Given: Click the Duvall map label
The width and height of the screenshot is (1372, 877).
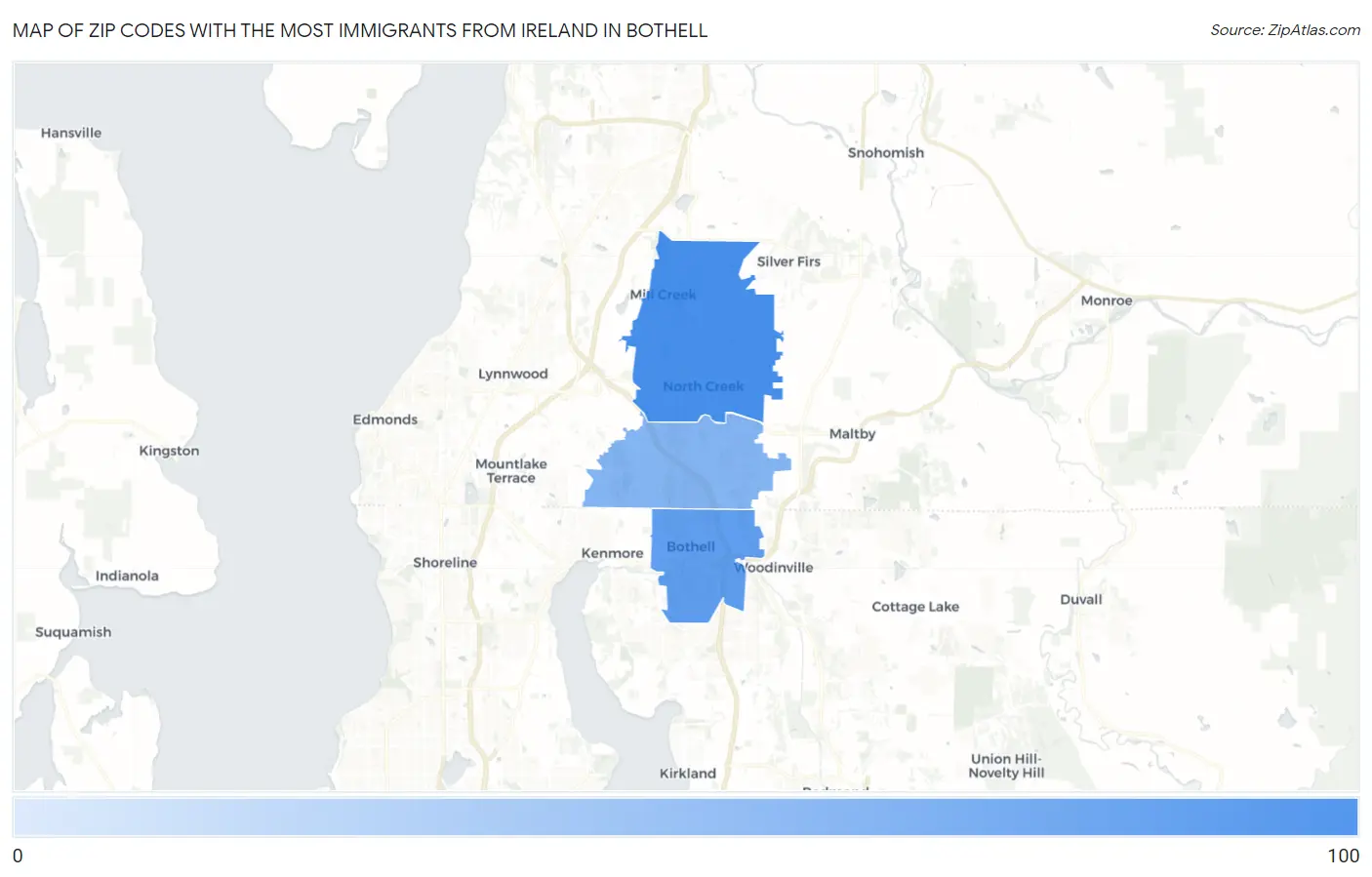Looking at the screenshot, I should click(1081, 600).
